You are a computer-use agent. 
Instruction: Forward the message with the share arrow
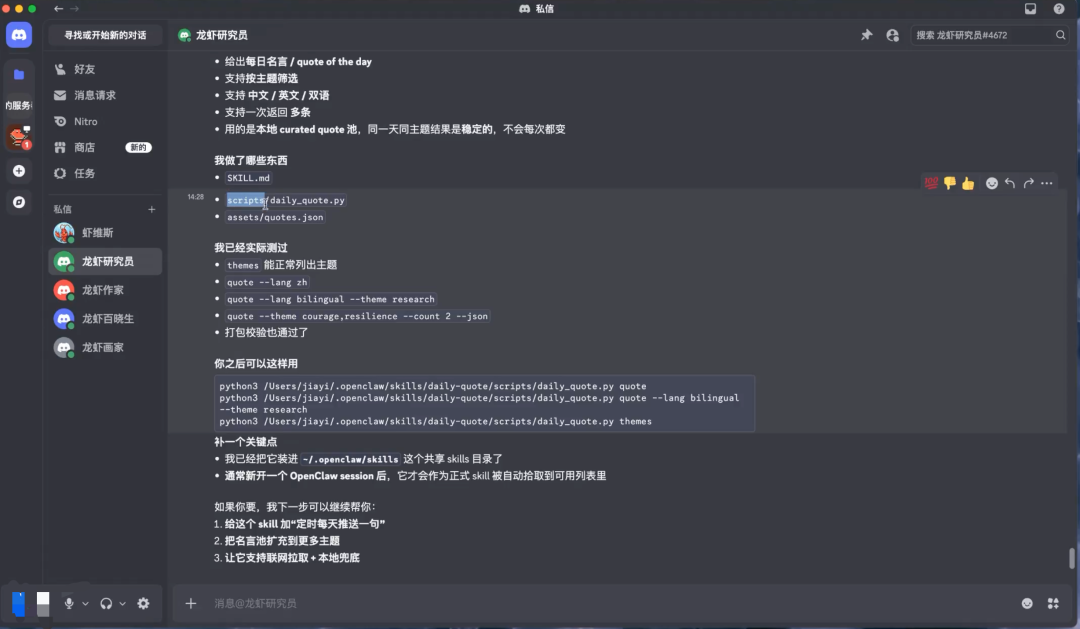pos(1027,183)
